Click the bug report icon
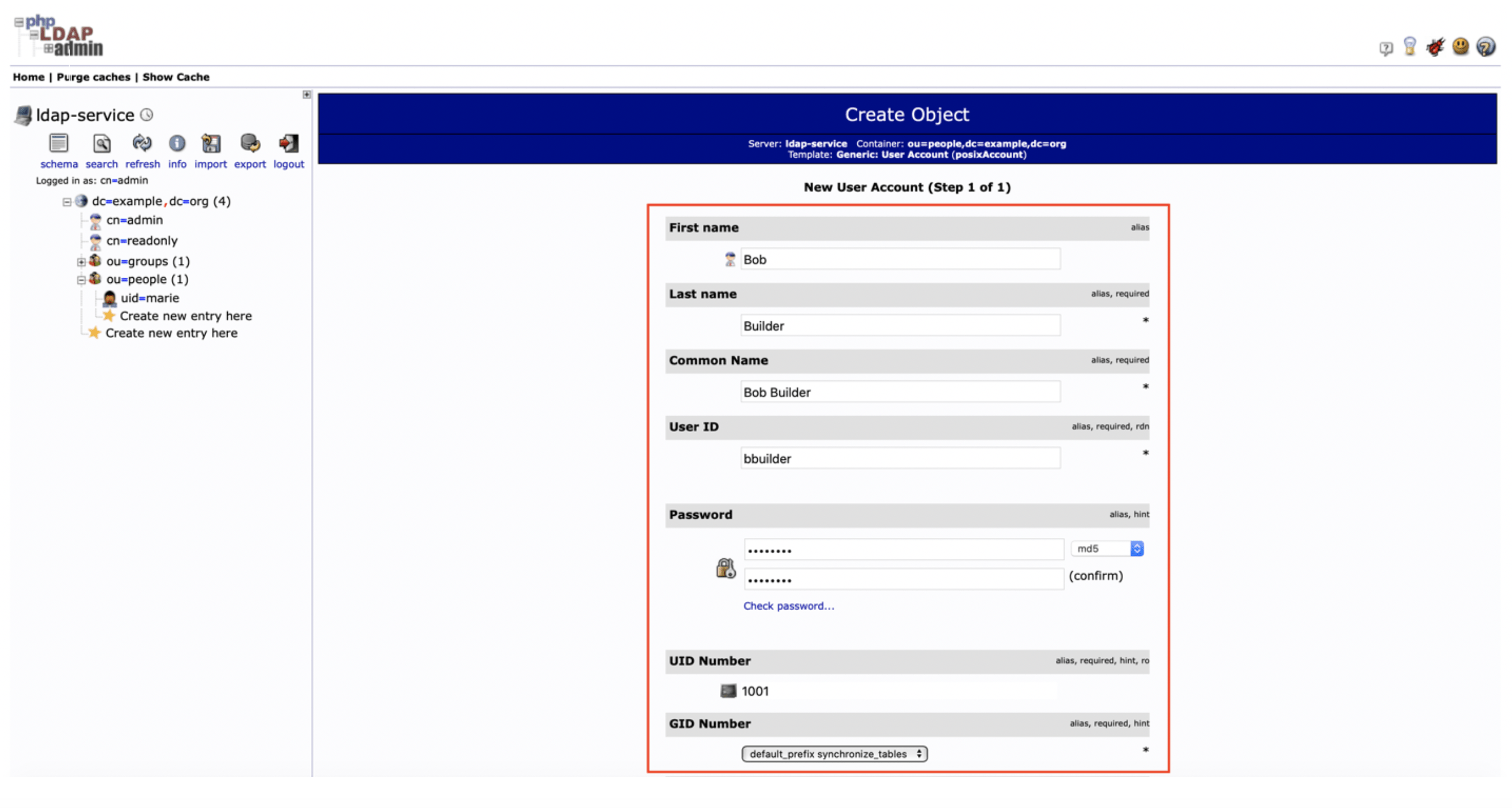The image size is (1512, 808). [x=1435, y=47]
